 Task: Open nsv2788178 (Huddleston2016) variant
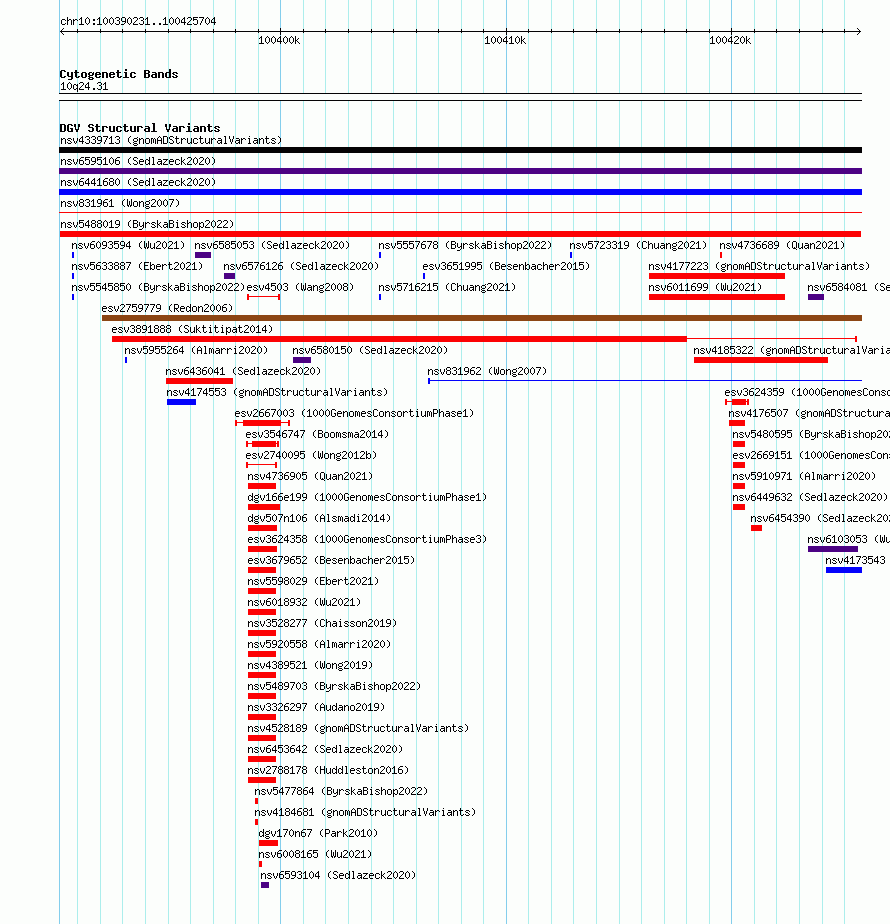click(328, 771)
